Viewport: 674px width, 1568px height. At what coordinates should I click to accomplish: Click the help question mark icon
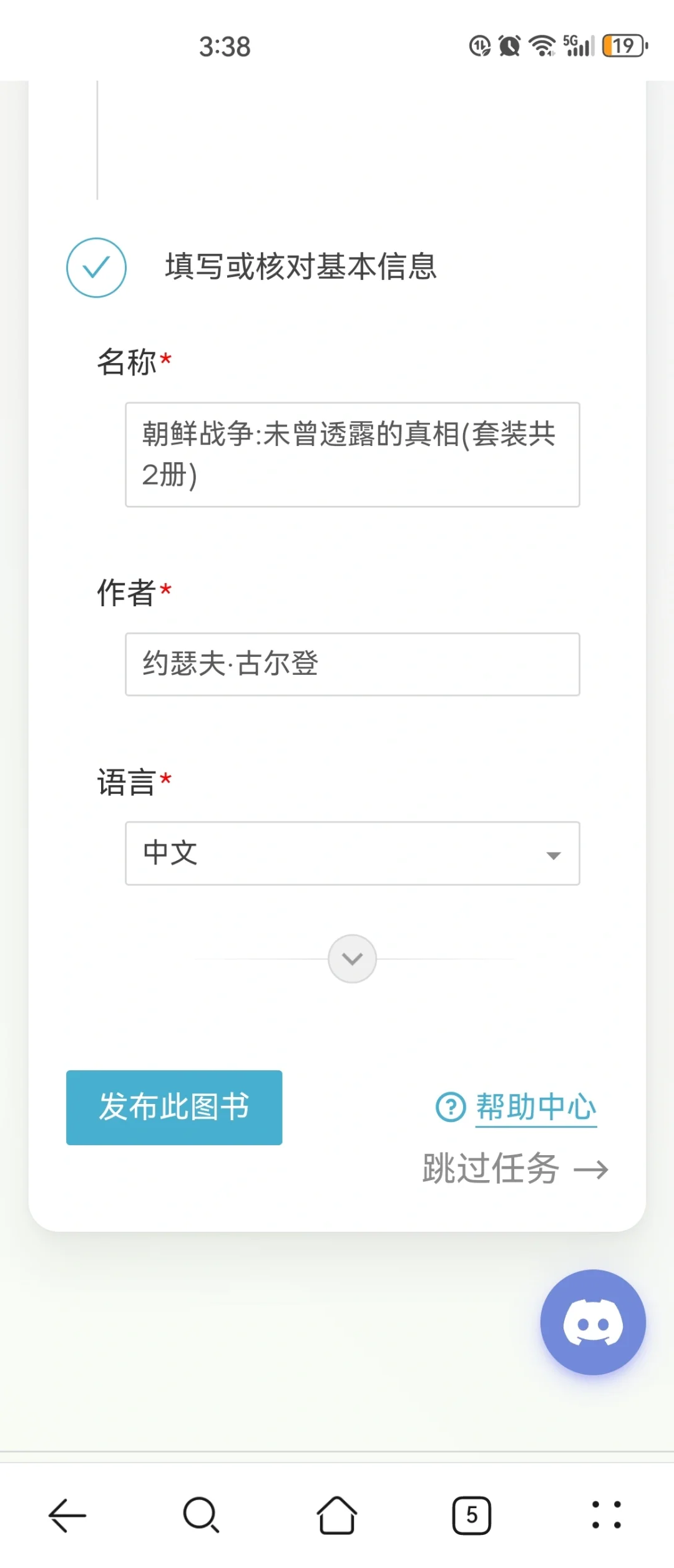pos(451,1107)
